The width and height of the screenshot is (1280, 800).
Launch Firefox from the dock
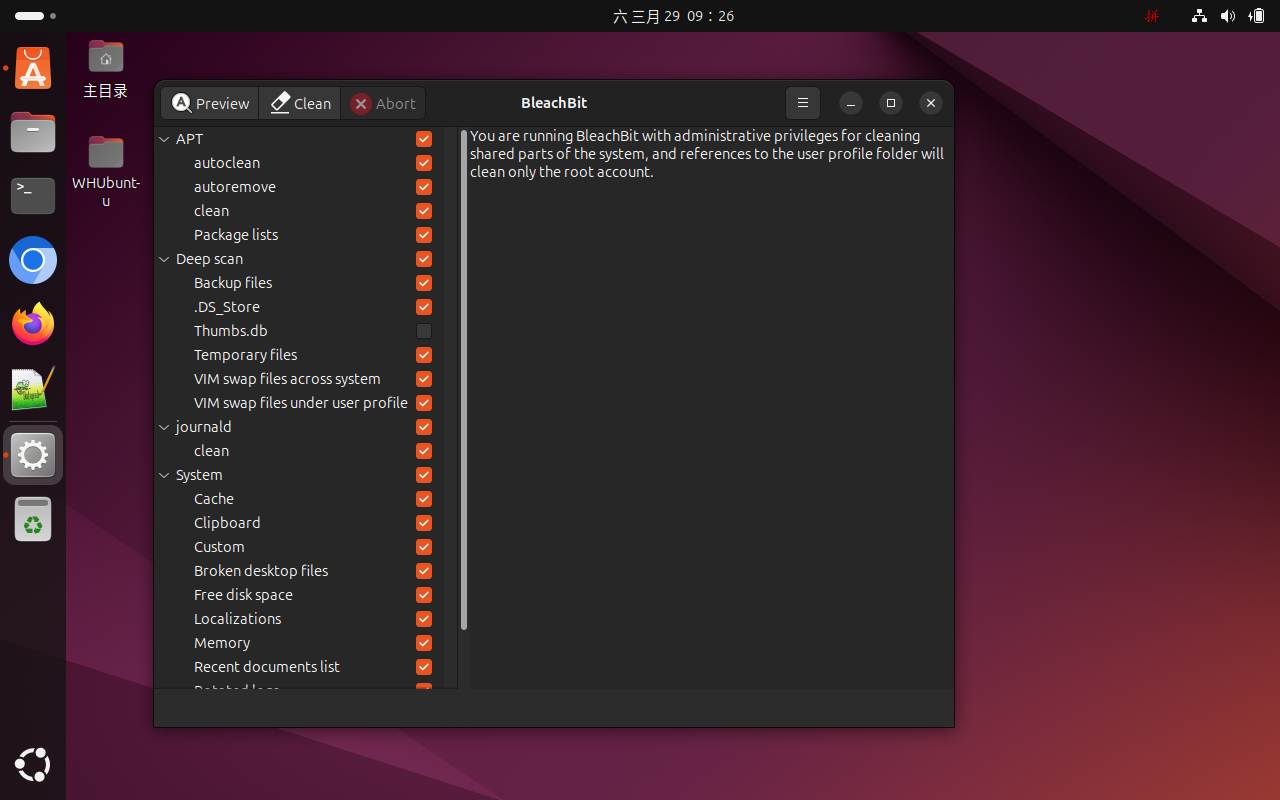[33, 325]
